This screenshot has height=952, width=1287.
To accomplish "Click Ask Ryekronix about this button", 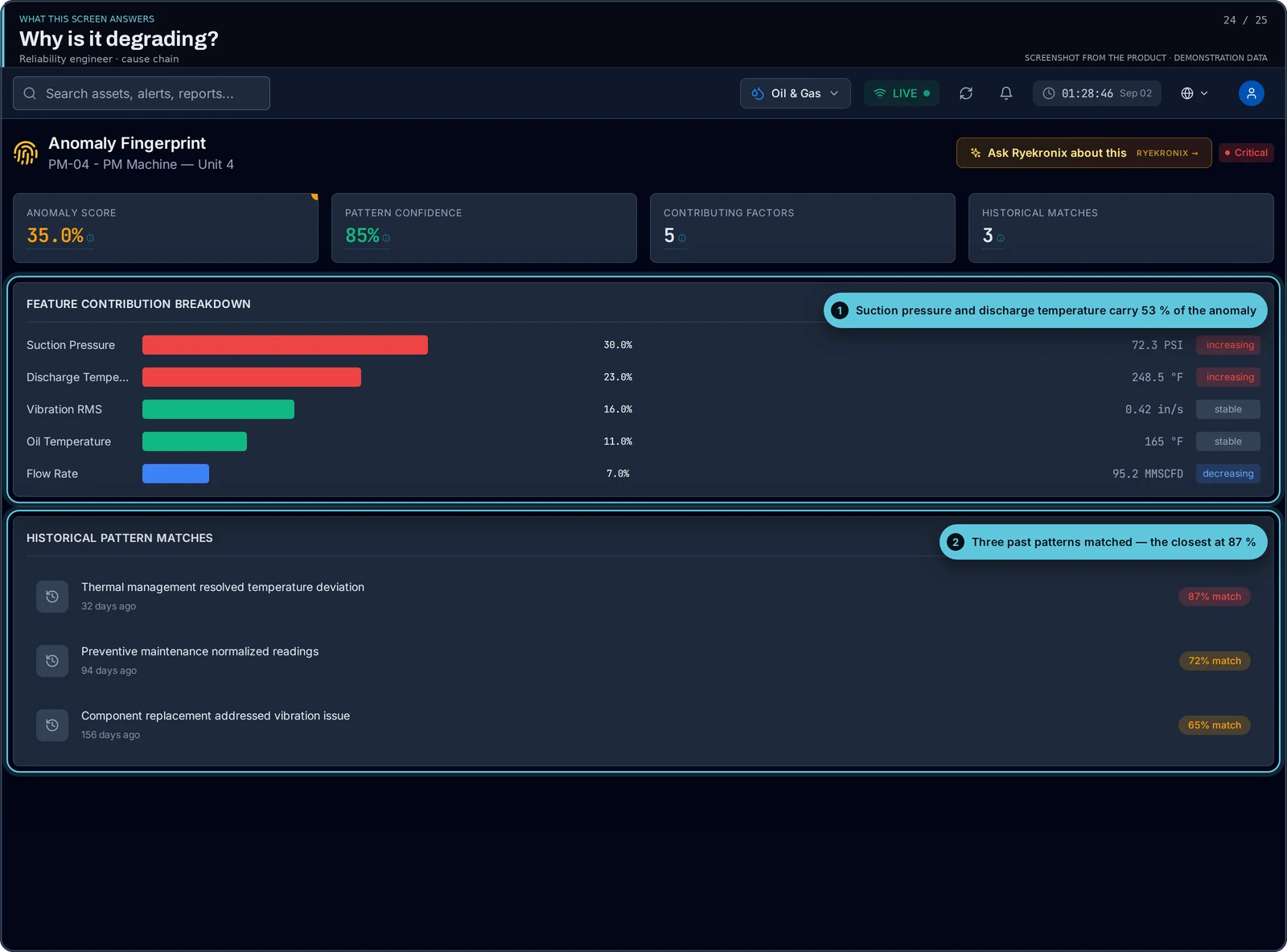I will coord(1083,153).
